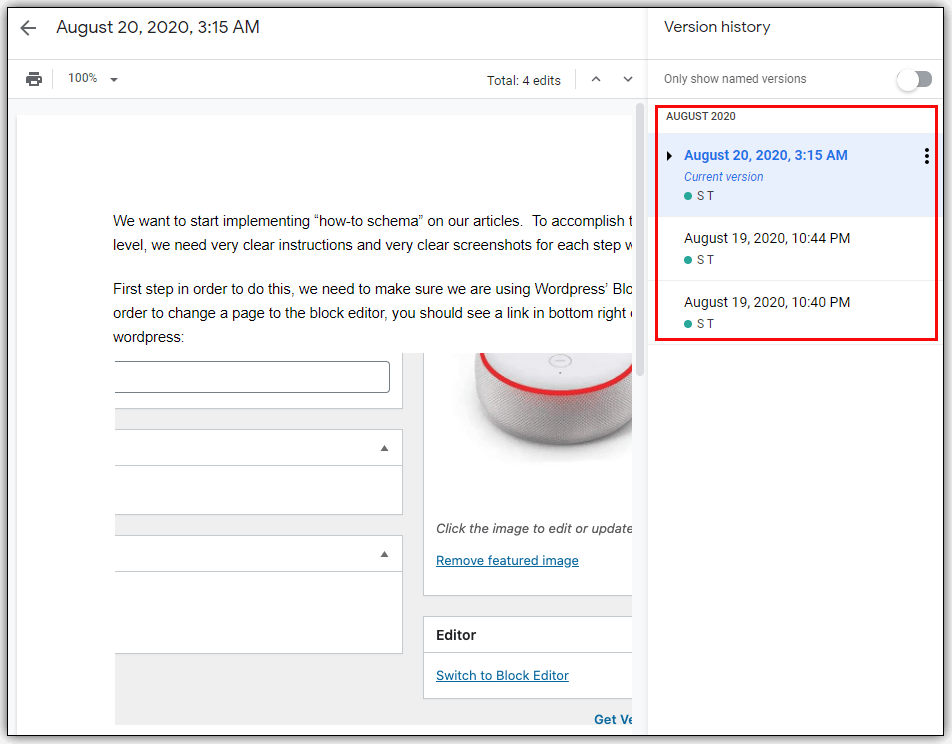Click the Switch to Block Editor link

(502, 676)
